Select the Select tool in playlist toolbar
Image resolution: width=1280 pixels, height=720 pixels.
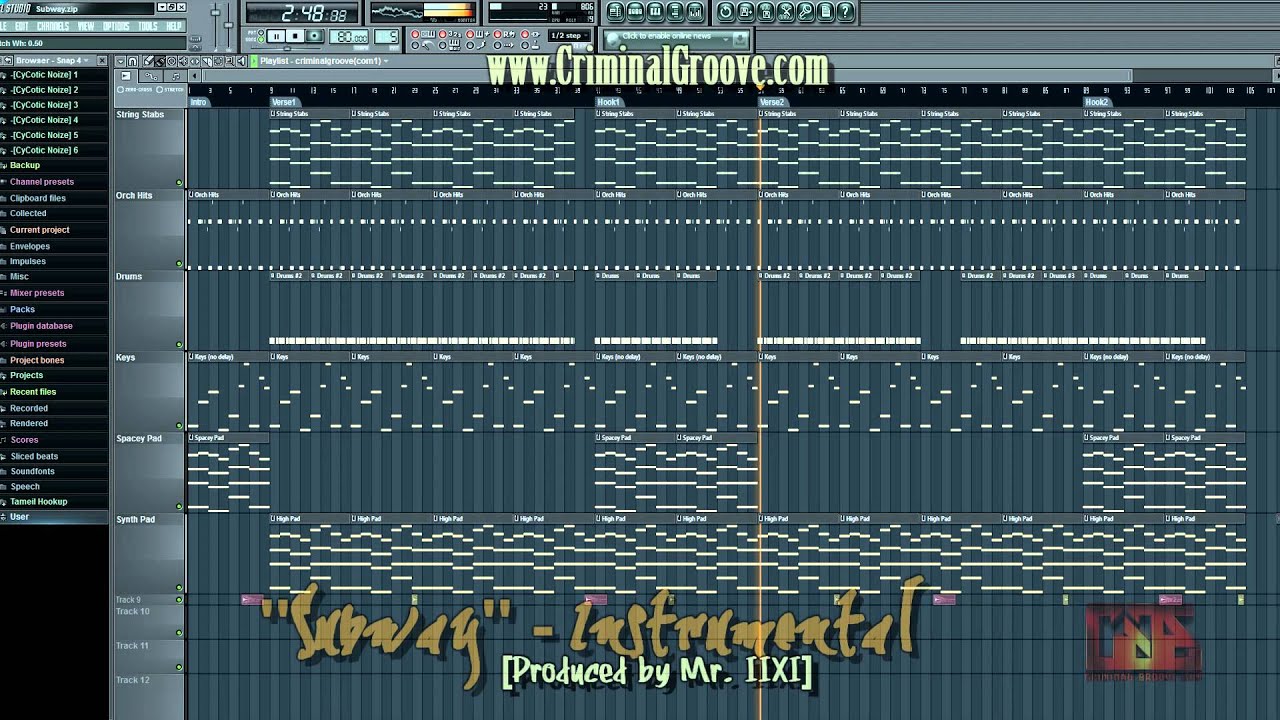click(x=219, y=61)
